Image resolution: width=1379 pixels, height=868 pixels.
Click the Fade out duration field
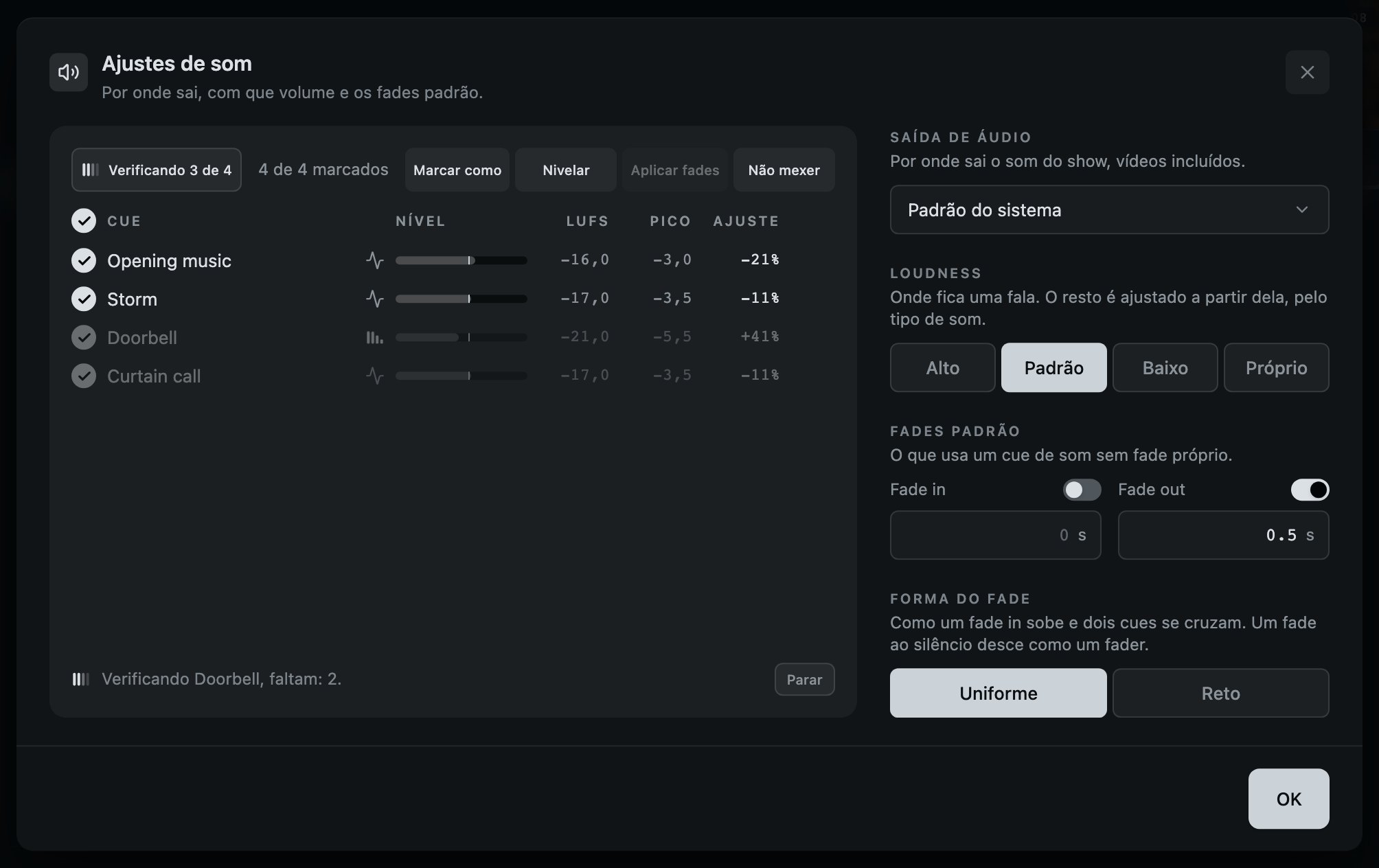coord(1223,535)
